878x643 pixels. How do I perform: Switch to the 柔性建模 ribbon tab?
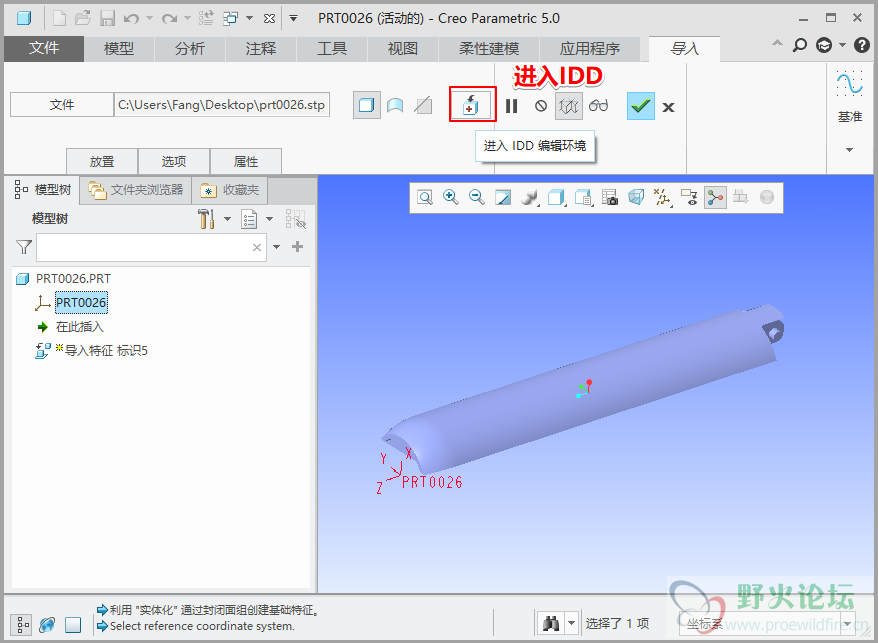click(x=489, y=49)
